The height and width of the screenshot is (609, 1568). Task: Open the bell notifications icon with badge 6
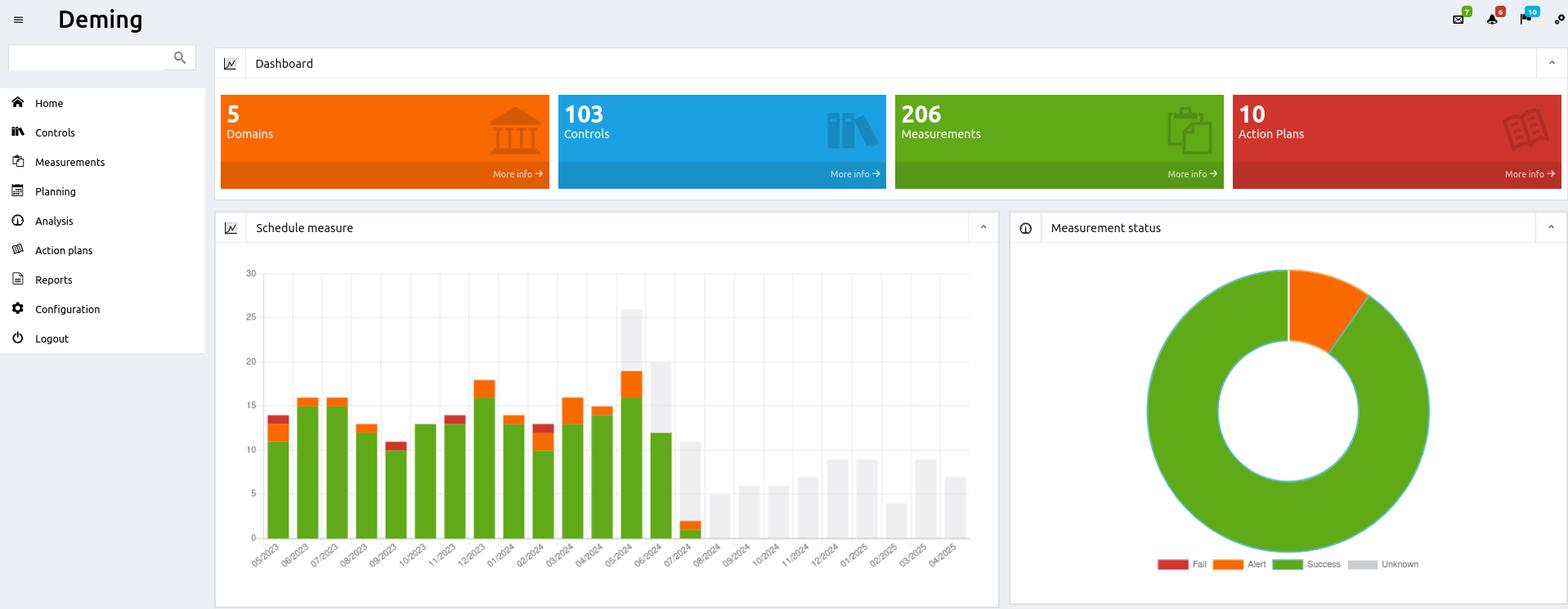1492,20
